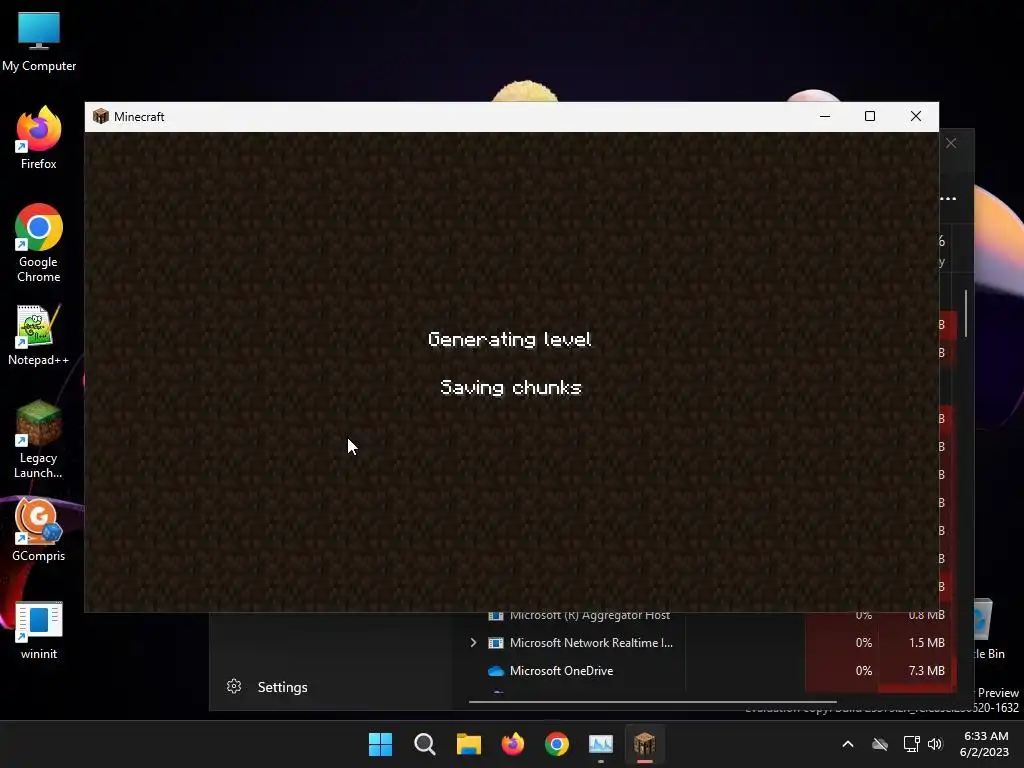1024x768 pixels.
Task: Close the Task Manager window
Action: [x=952, y=143]
